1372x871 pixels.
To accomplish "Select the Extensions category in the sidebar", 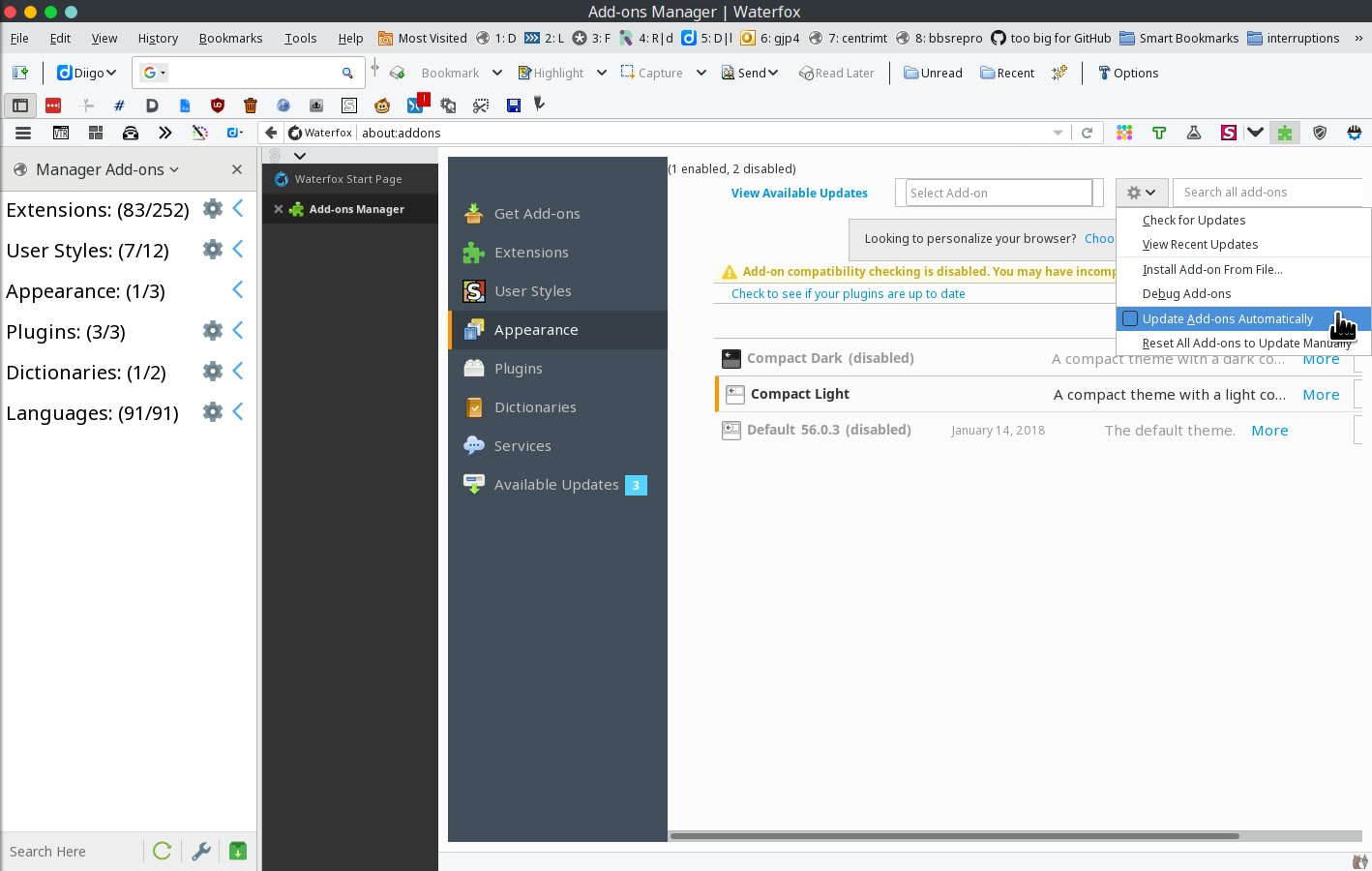I will [x=530, y=252].
